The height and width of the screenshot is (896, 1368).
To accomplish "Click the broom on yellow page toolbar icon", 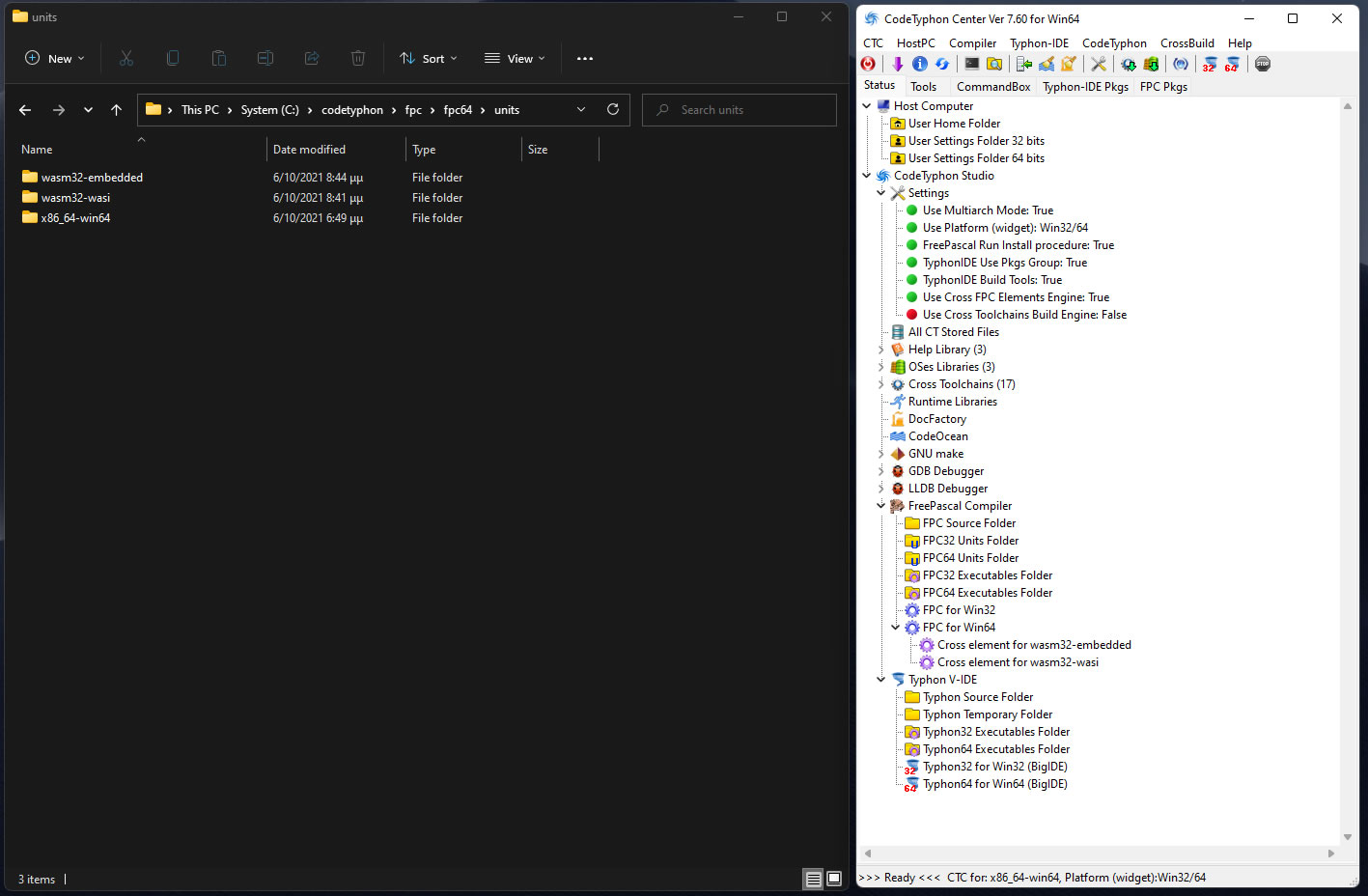I will (x=1068, y=64).
